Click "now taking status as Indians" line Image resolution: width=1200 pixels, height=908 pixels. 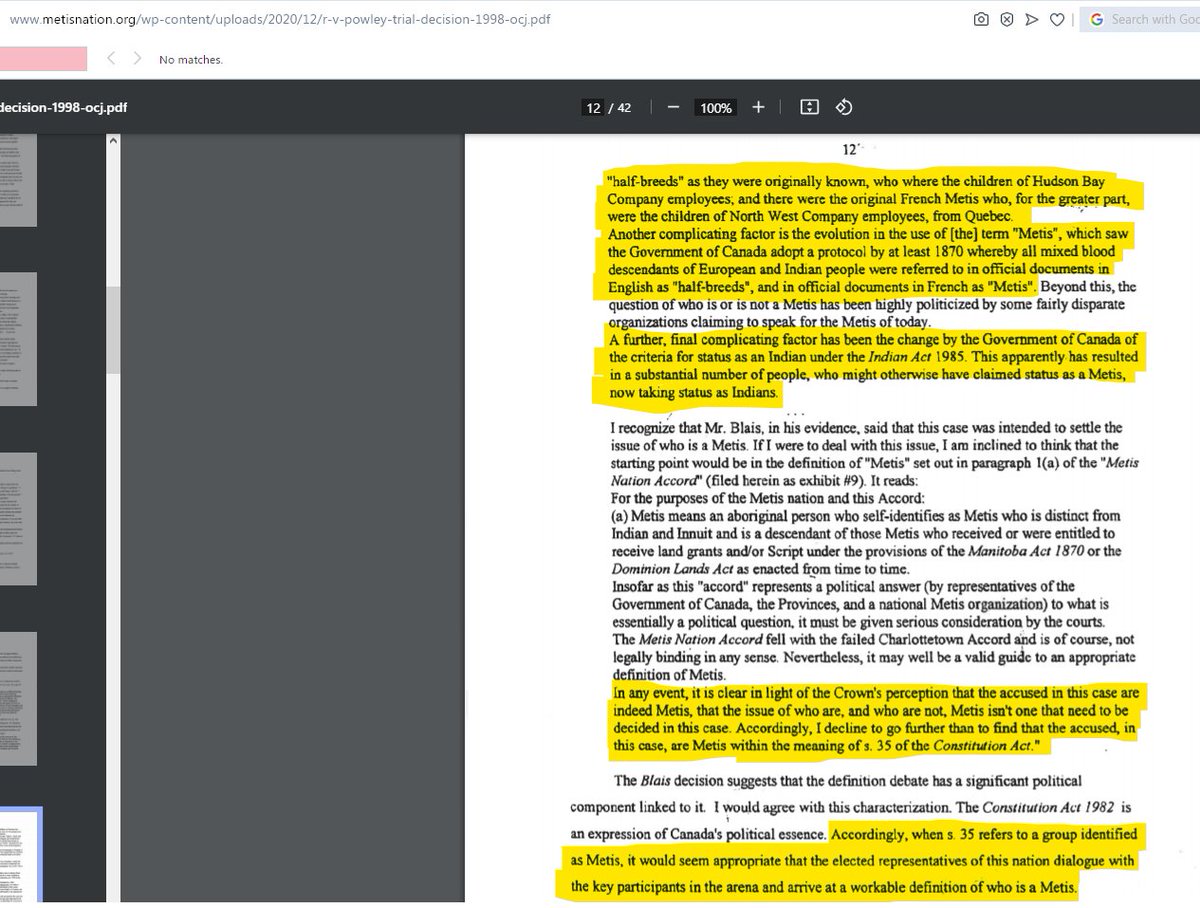tap(694, 393)
